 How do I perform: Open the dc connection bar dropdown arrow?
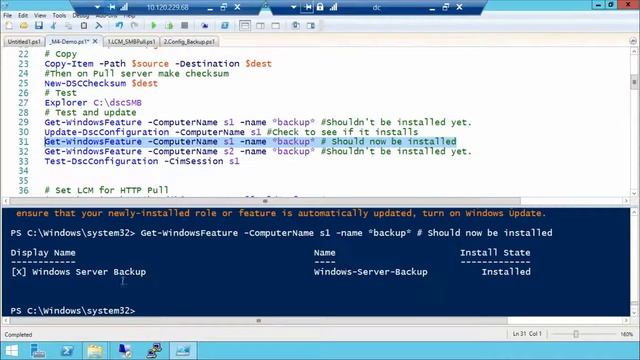coord(293,7)
